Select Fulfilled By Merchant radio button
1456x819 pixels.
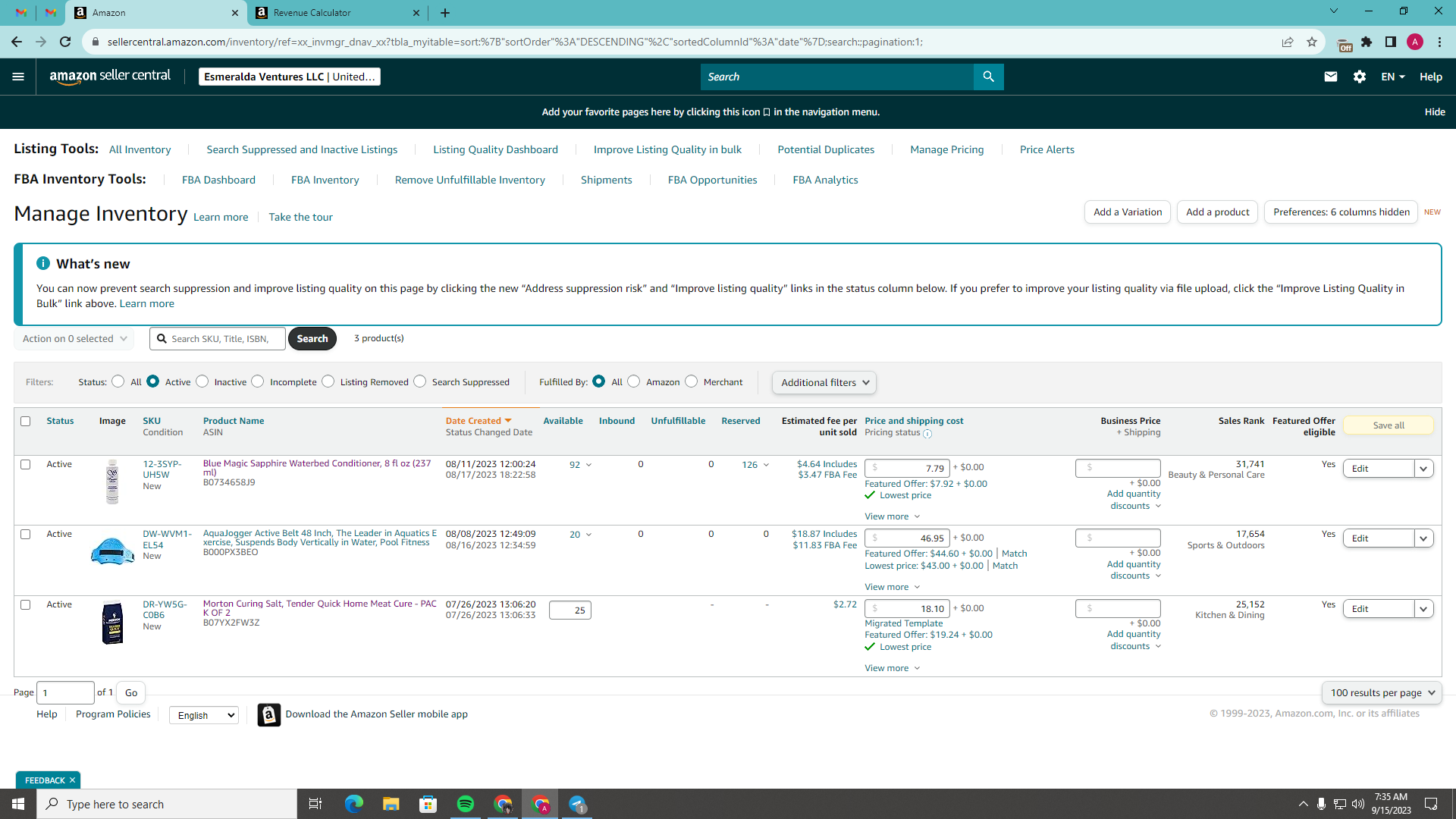692,381
